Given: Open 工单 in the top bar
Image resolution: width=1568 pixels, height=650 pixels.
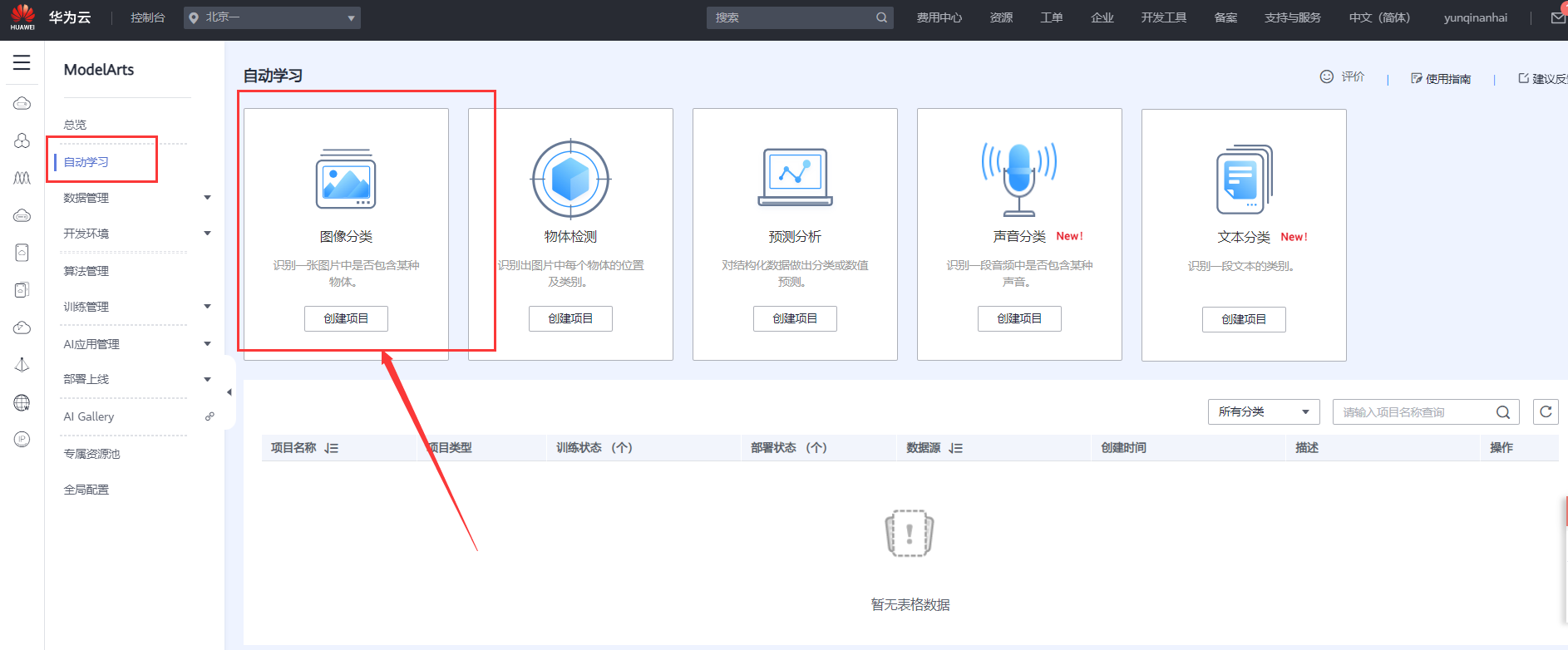Looking at the screenshot, I should click(1052, 17).
